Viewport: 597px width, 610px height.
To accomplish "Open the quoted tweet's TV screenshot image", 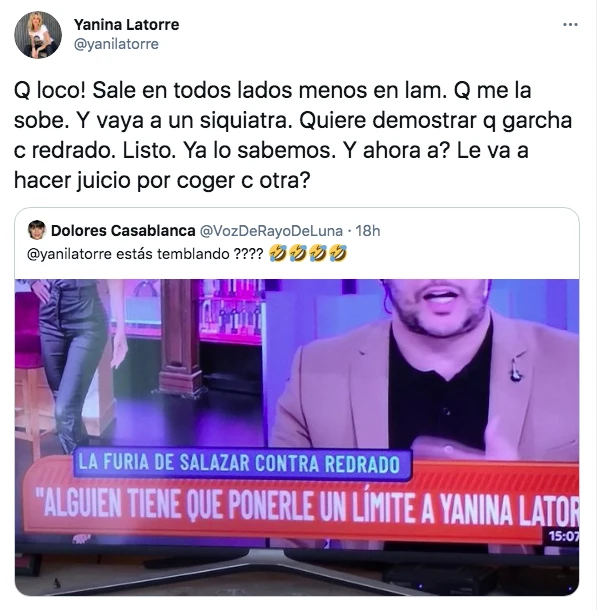I will pos(297,437).
